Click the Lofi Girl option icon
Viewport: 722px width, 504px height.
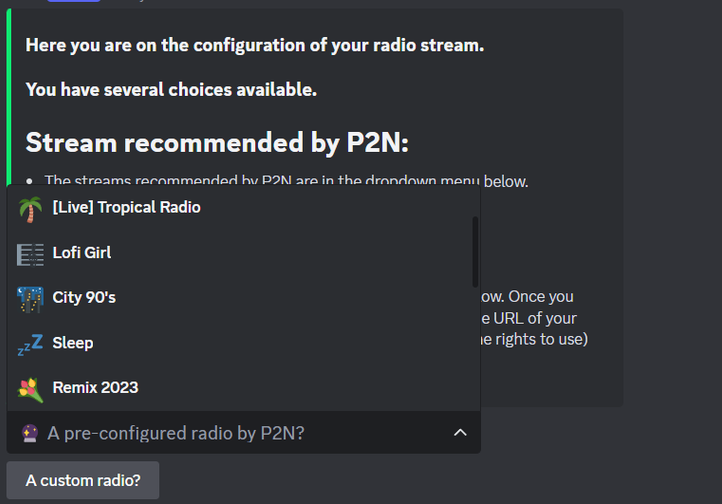click(30, 255)
